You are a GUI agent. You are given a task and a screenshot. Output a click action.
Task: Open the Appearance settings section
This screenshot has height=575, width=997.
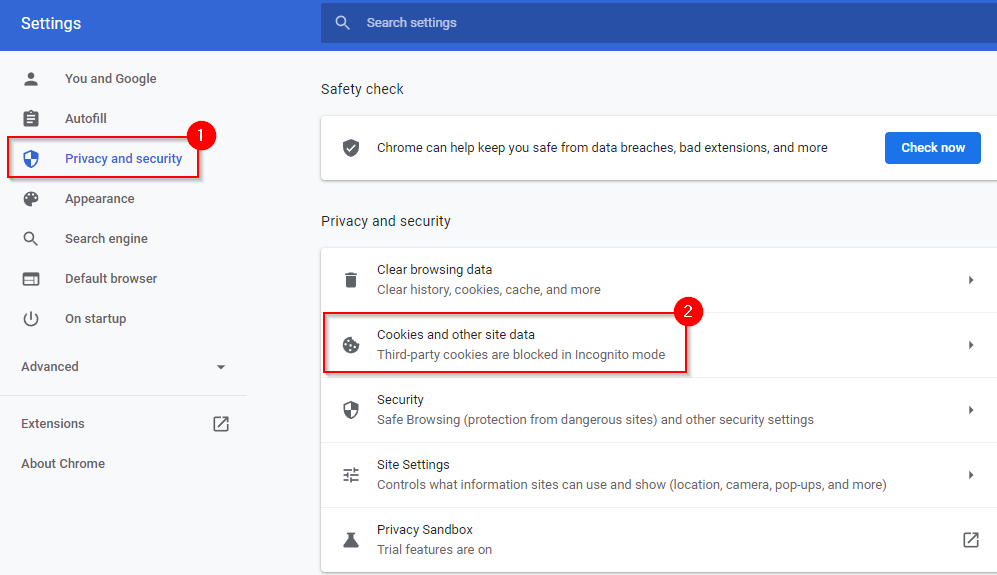[99, 199]
